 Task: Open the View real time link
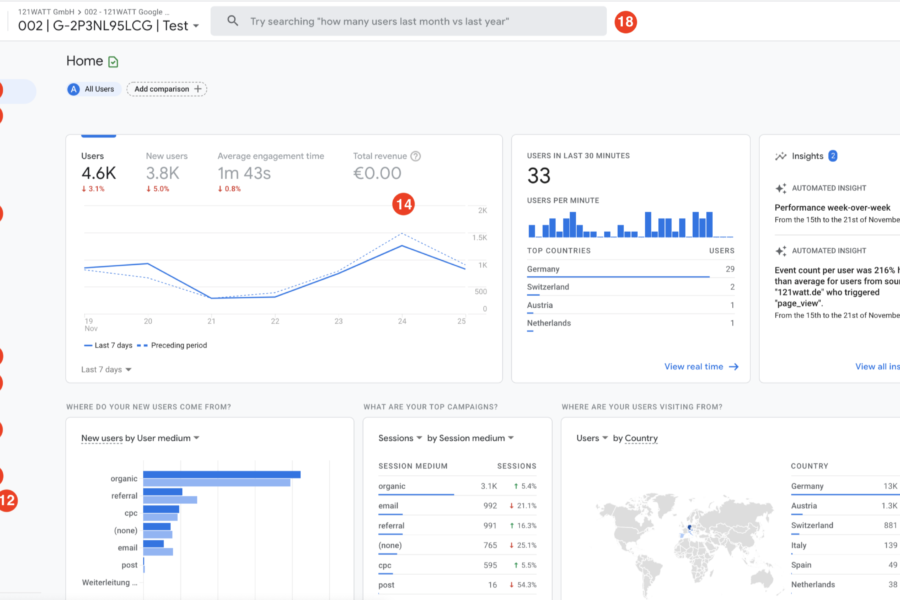coord(693,367)
